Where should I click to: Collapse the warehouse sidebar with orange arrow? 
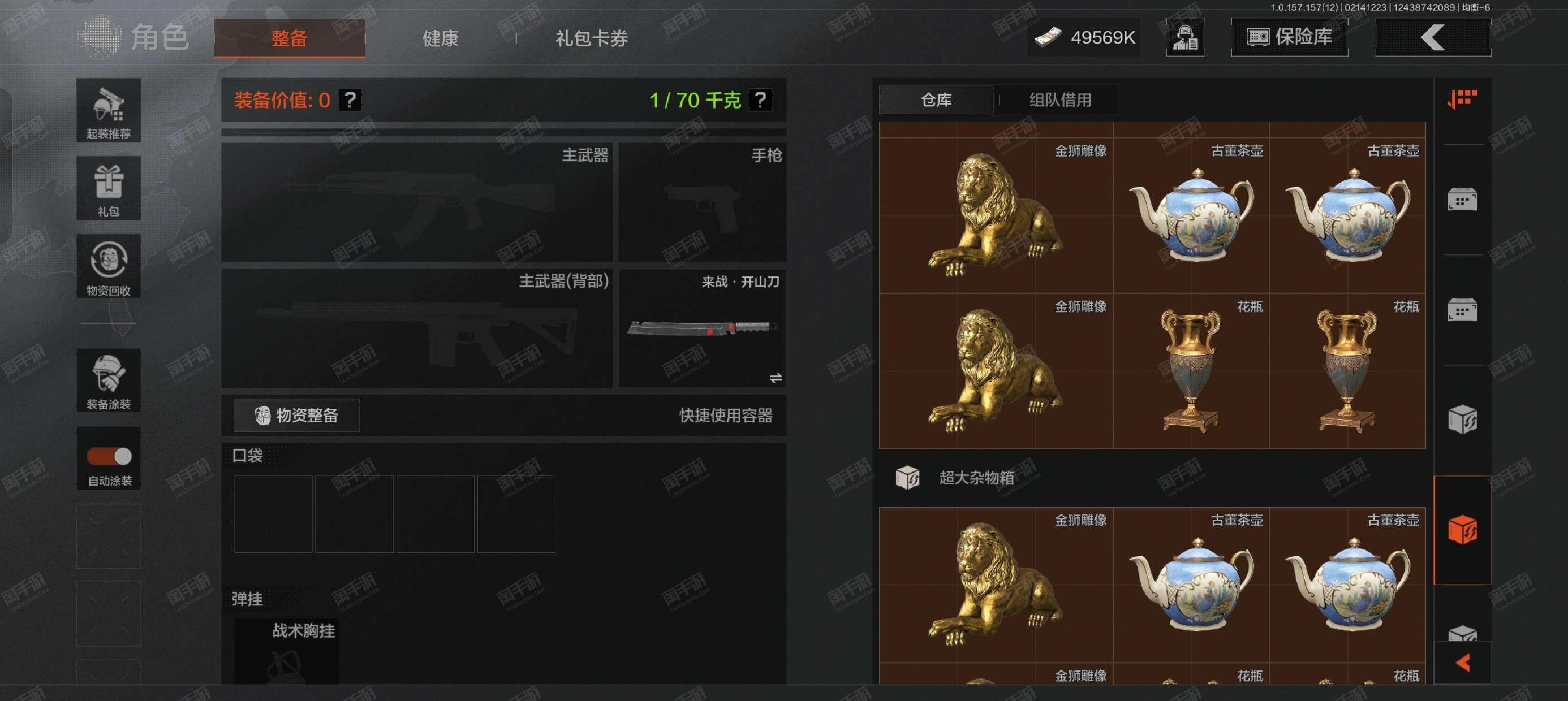click(x=1462, y=662)
